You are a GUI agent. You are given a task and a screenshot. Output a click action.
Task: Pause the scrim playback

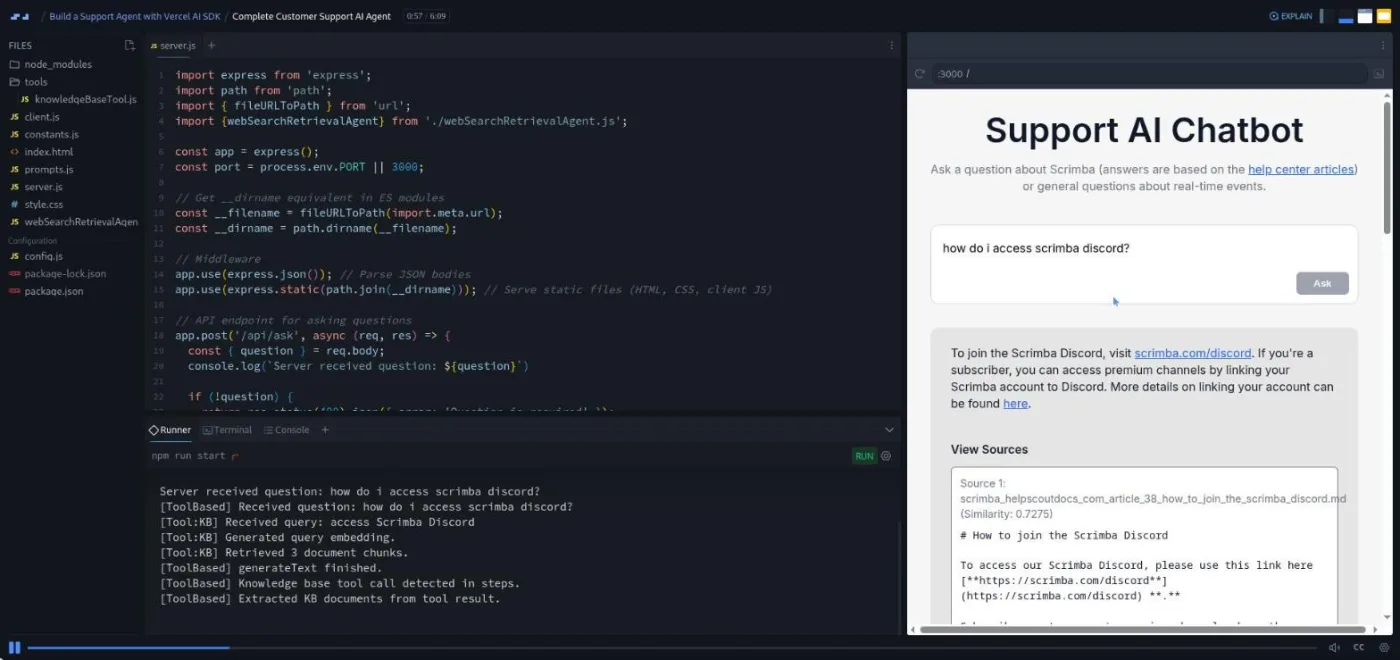tap(14, 647)
